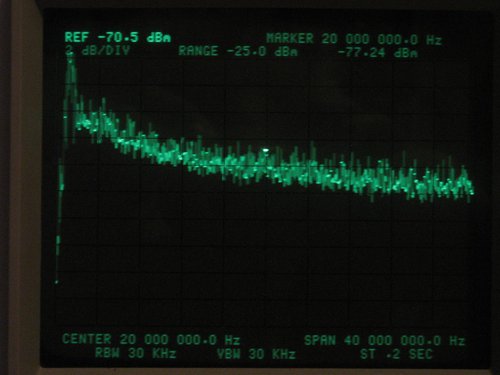
Task: Click the trace start dot at lower left
Action: click(56, 282)
